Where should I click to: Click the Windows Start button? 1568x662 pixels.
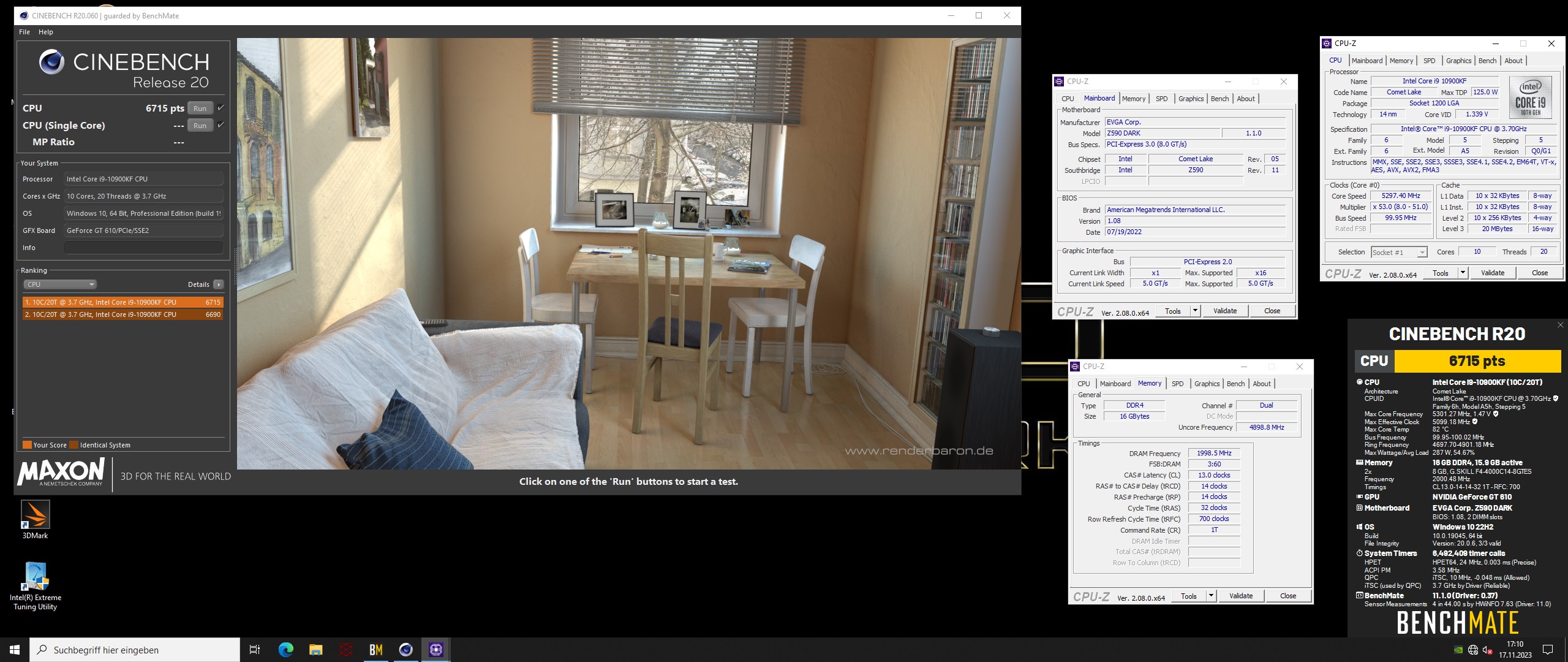coord(15,650)
